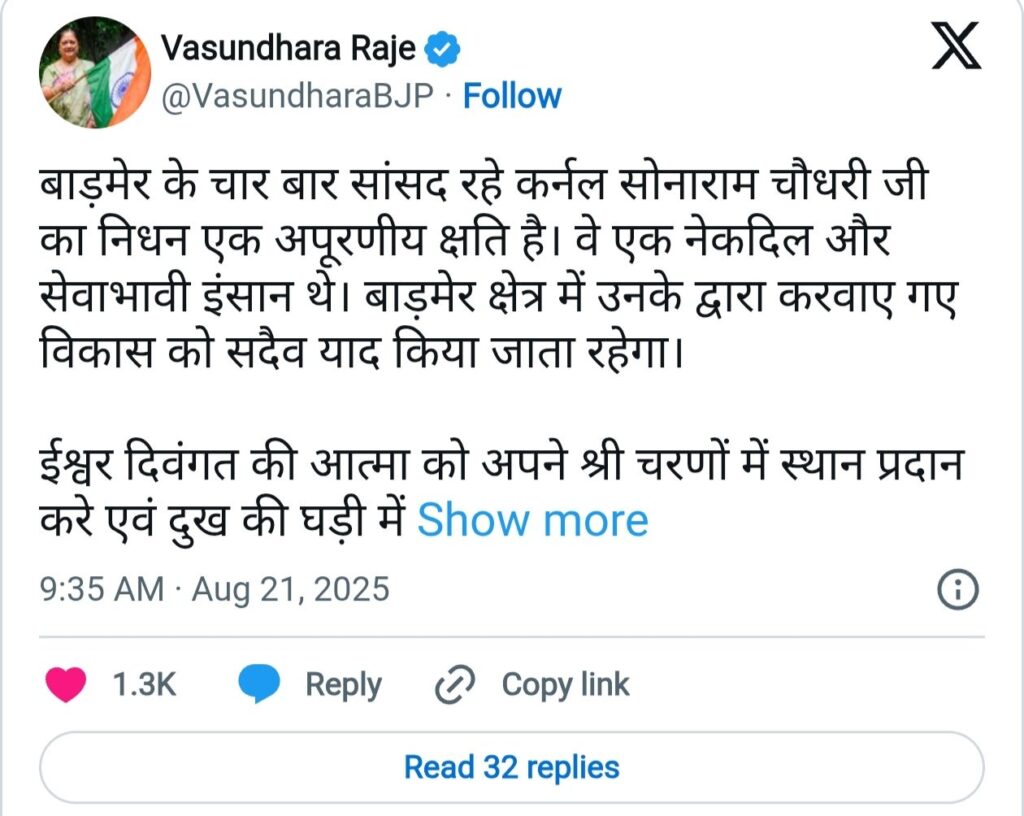The width and height of the screenshot is (1024, 816).
Task: Follow the @VasundharaBJP account
Action: point(513,96)
